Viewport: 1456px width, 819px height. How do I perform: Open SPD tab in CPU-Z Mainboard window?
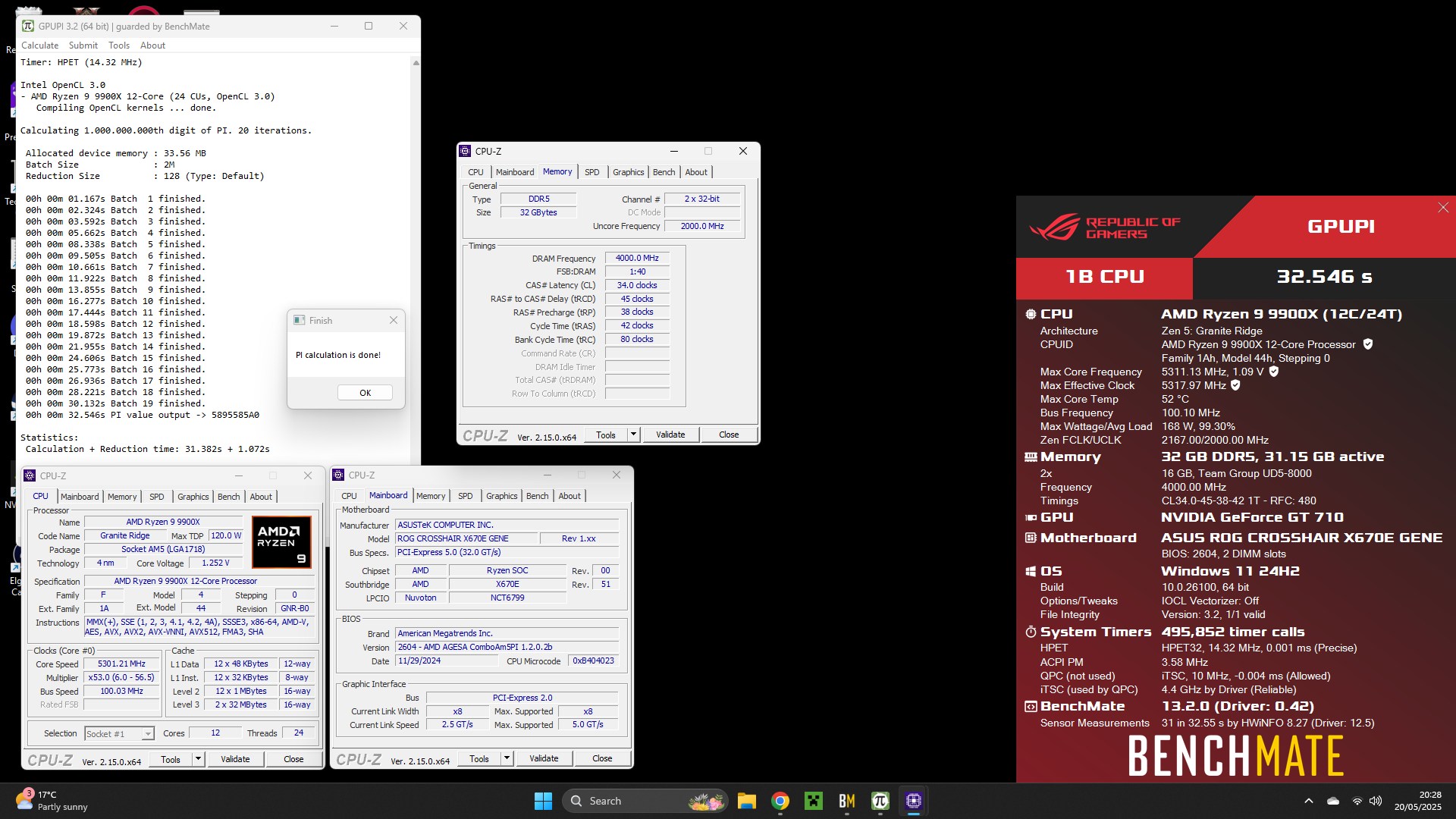tap(466, 496)
